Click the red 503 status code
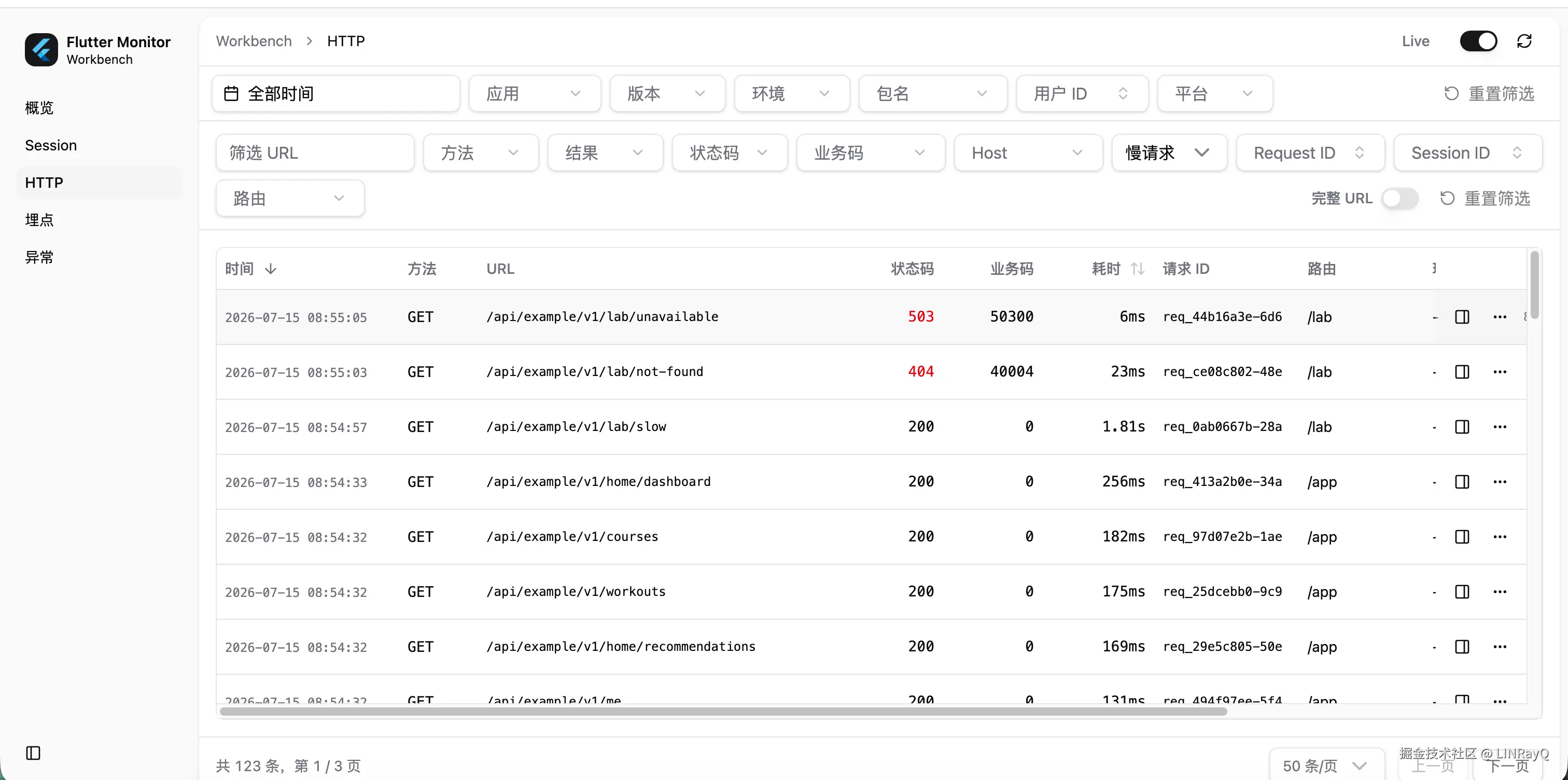The image size is (1568, 780). tap(921, 317)
